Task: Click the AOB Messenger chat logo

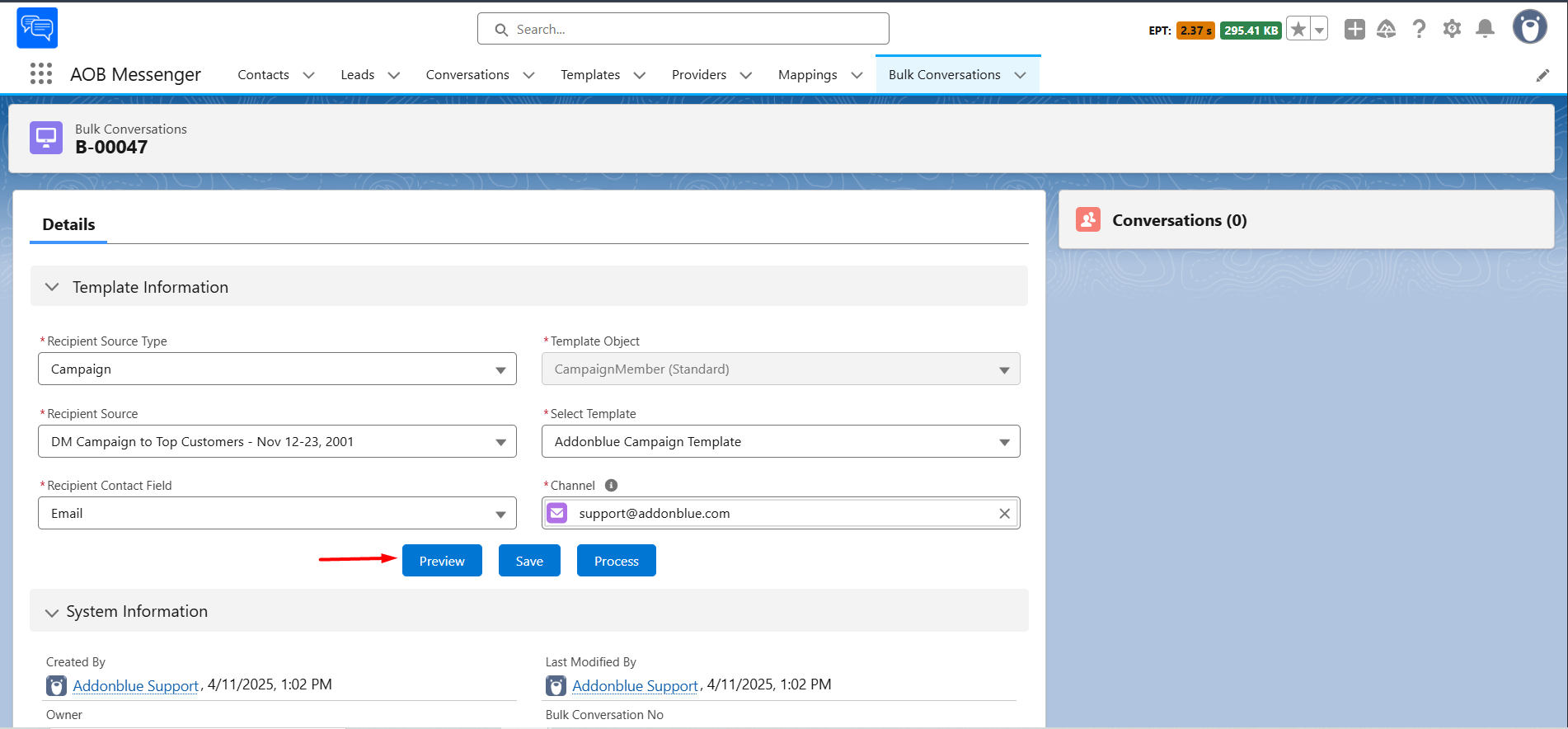Action: coord(37,28)
